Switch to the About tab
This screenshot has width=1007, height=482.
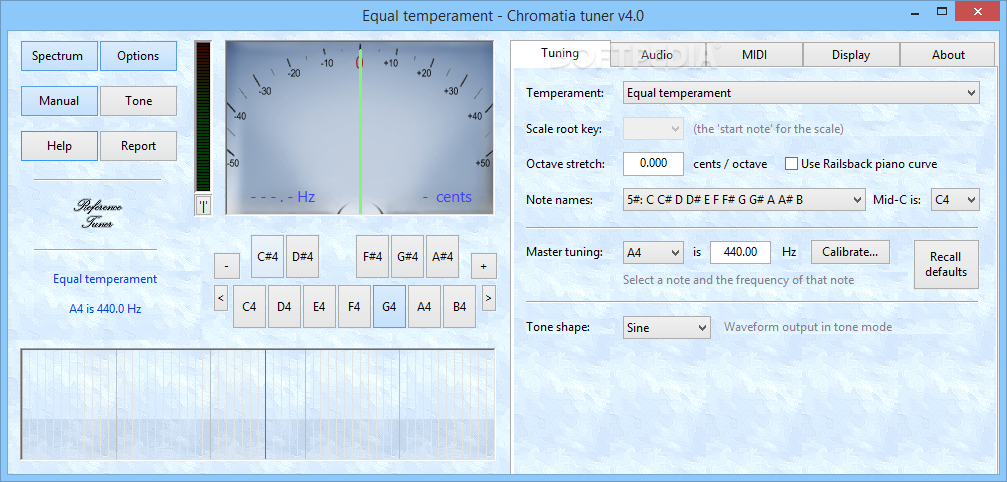[948, 55]
